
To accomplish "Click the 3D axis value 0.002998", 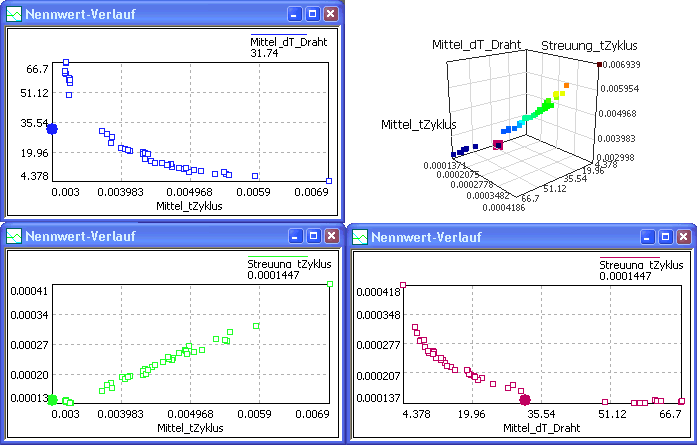I will point(615,157).
